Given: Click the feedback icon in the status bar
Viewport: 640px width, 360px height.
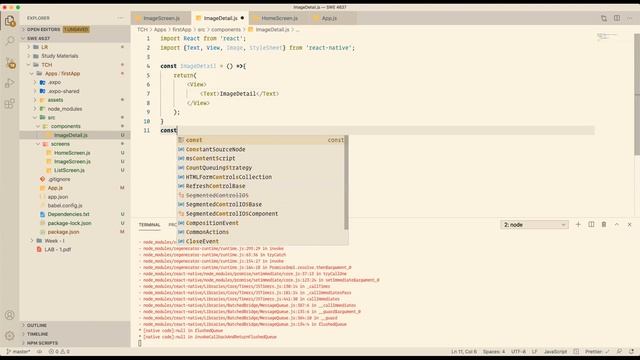Looking at the screenshot, I should [619, 351].
